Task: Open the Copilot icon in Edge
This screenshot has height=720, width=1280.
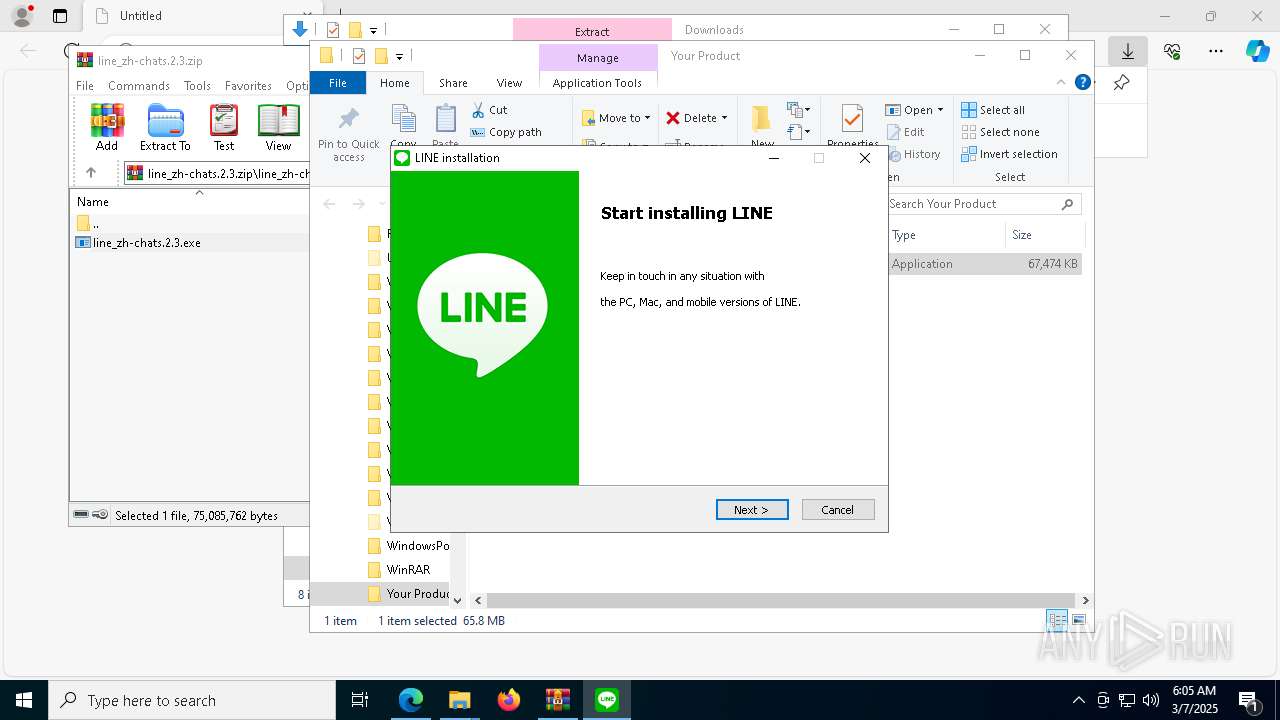Action: [1258, 51]
